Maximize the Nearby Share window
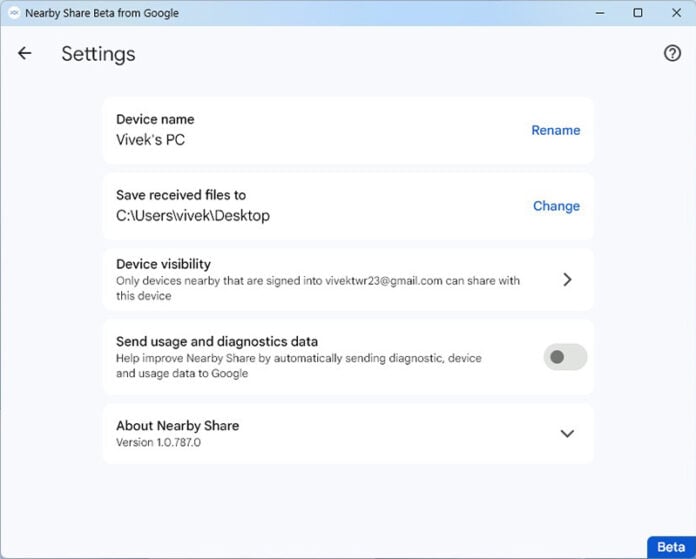The image size is (696, 559). point(638,13)
